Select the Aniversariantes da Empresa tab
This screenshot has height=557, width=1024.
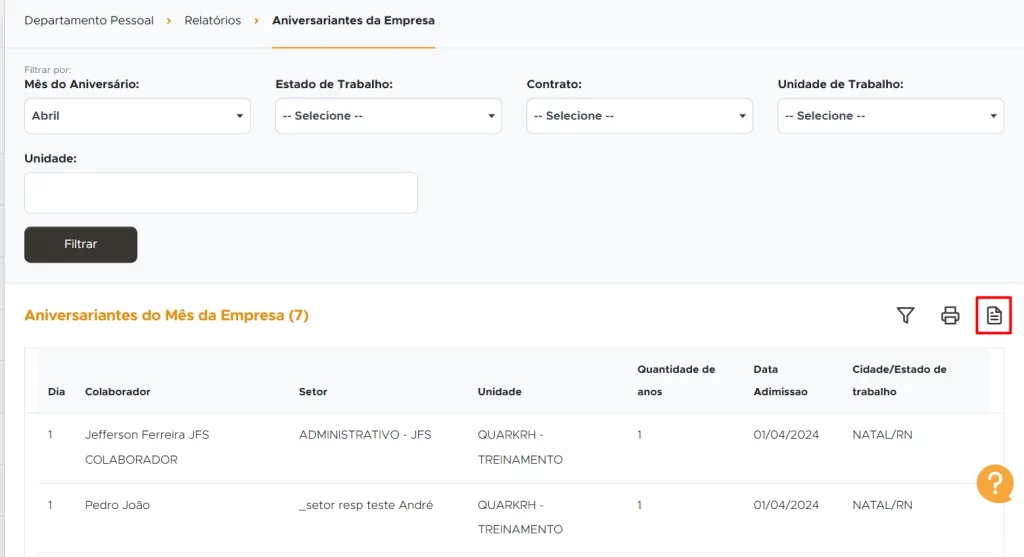point(353,20)
